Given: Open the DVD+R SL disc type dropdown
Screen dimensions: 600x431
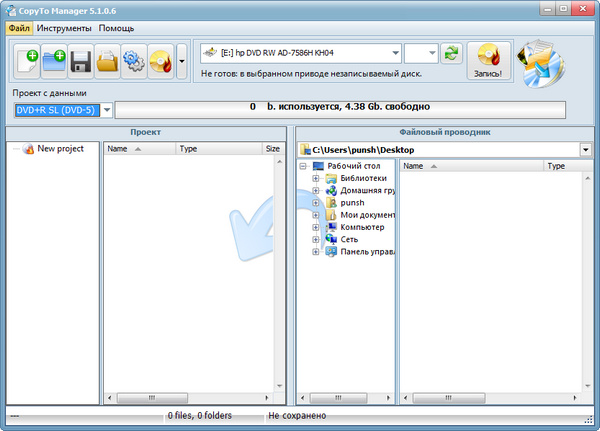Looking at the screenshot, I should (x=107, y=109).
